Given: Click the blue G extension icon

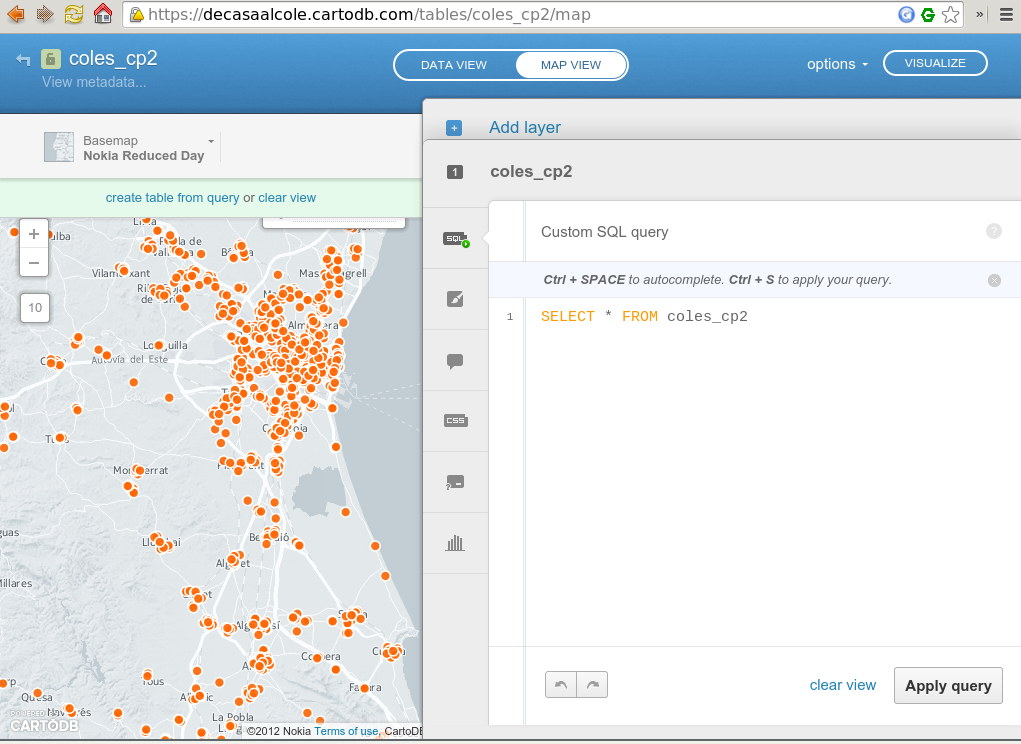Looking at the screenshot, I should 906,14.
